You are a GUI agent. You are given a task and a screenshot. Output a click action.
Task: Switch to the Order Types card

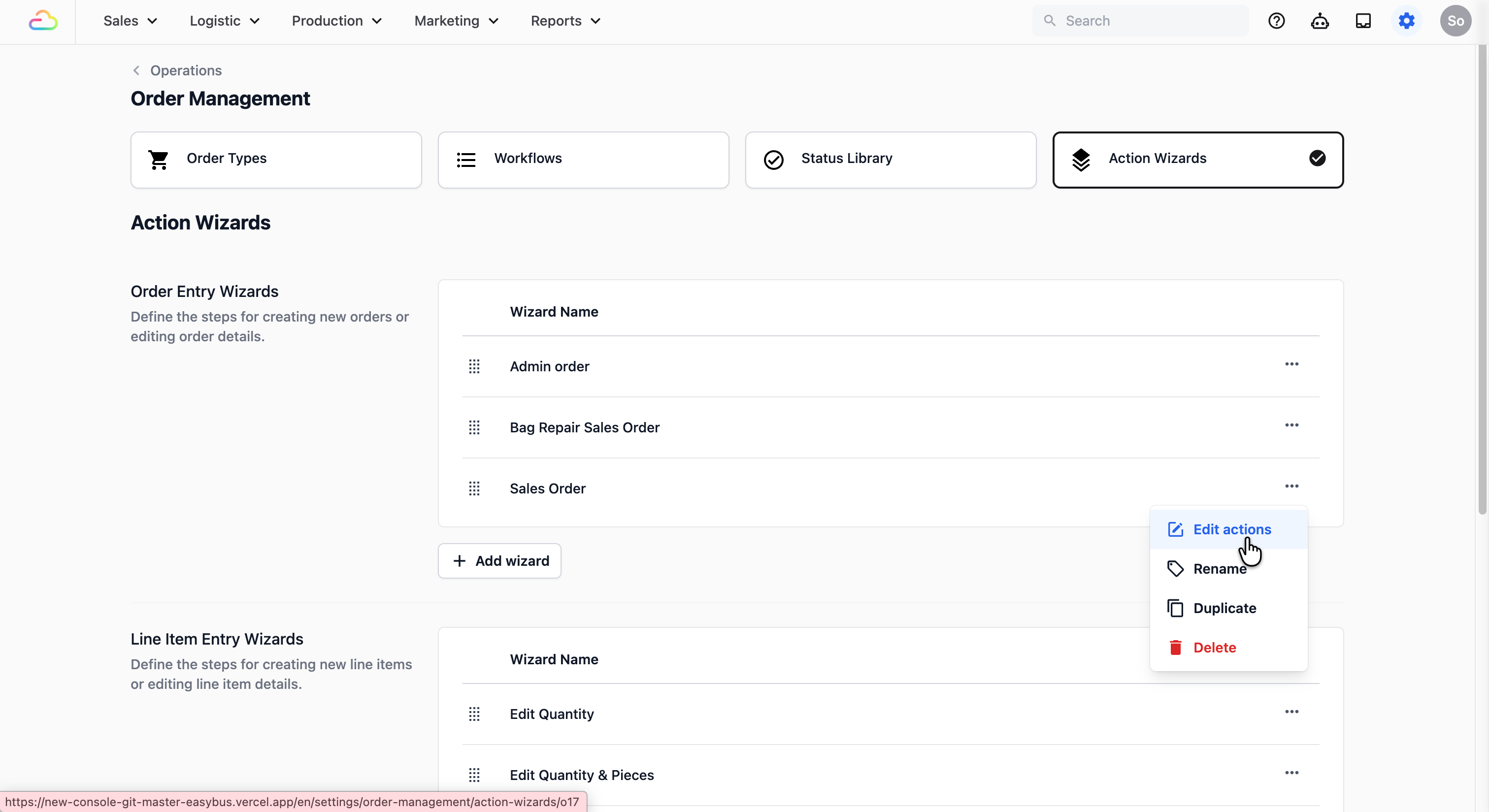[x=276, y=160]
